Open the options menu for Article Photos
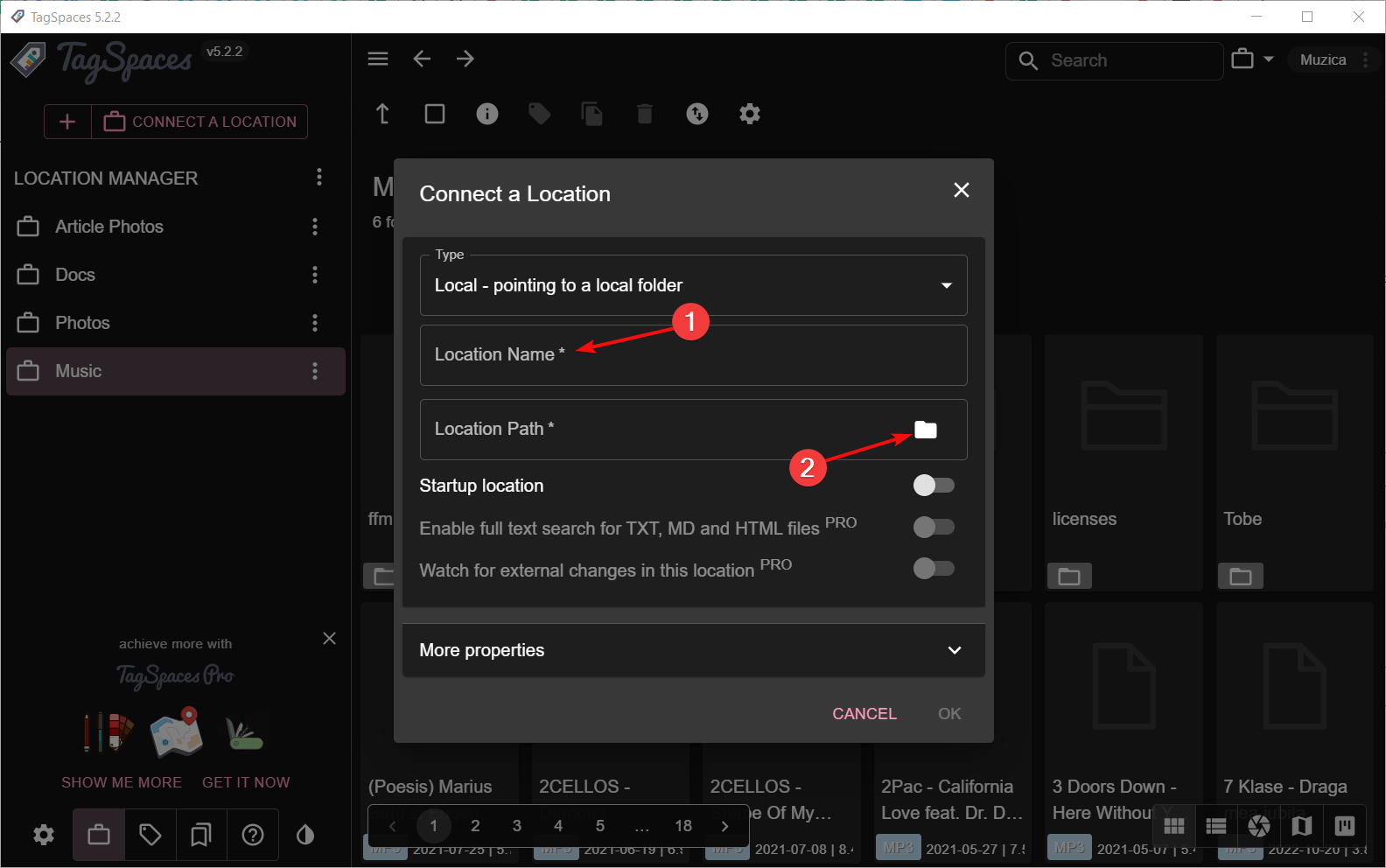Image resolution: width=1386 pixels, height=868 pixels. 315,227
